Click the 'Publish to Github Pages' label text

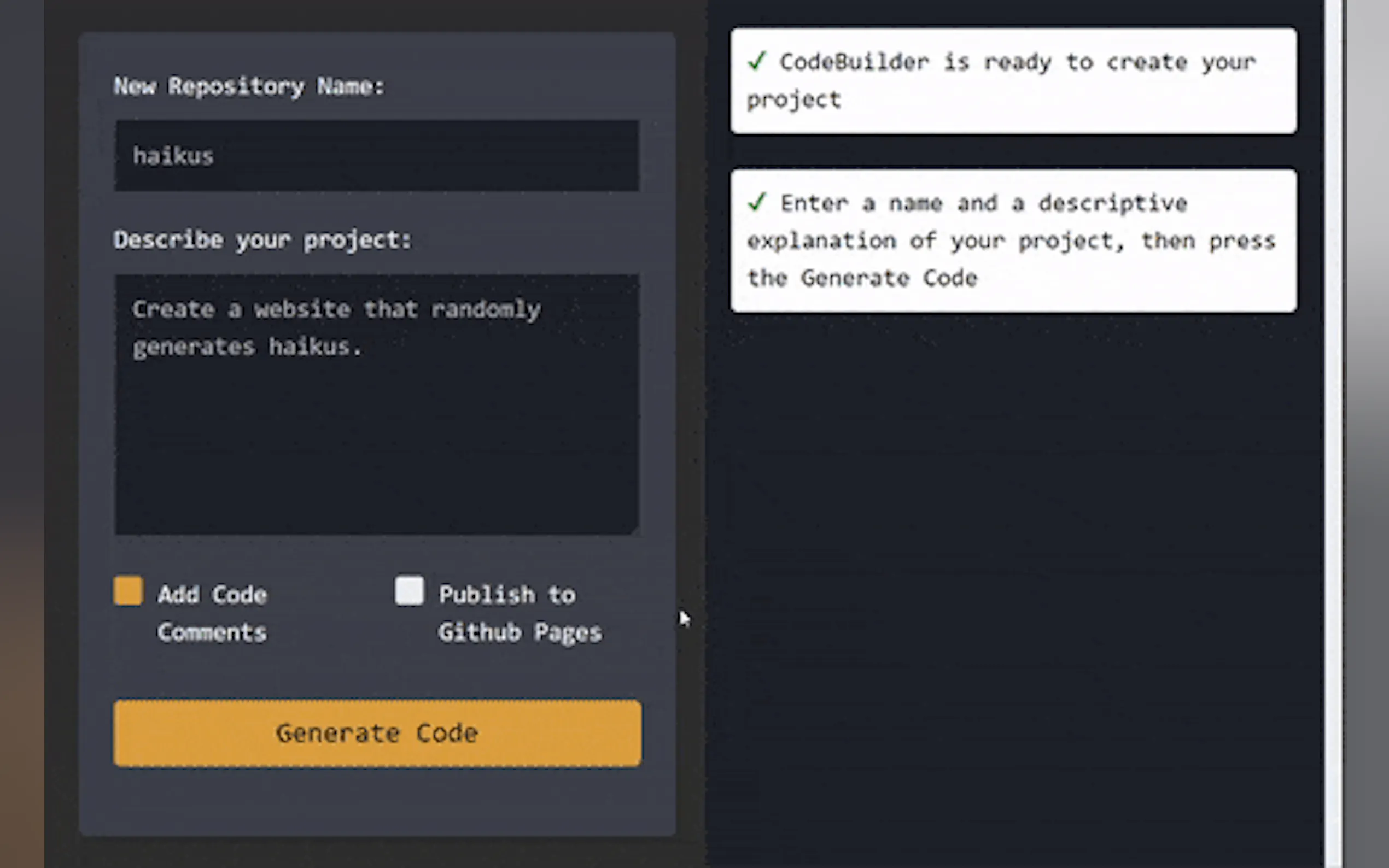[x=519, y=613]
